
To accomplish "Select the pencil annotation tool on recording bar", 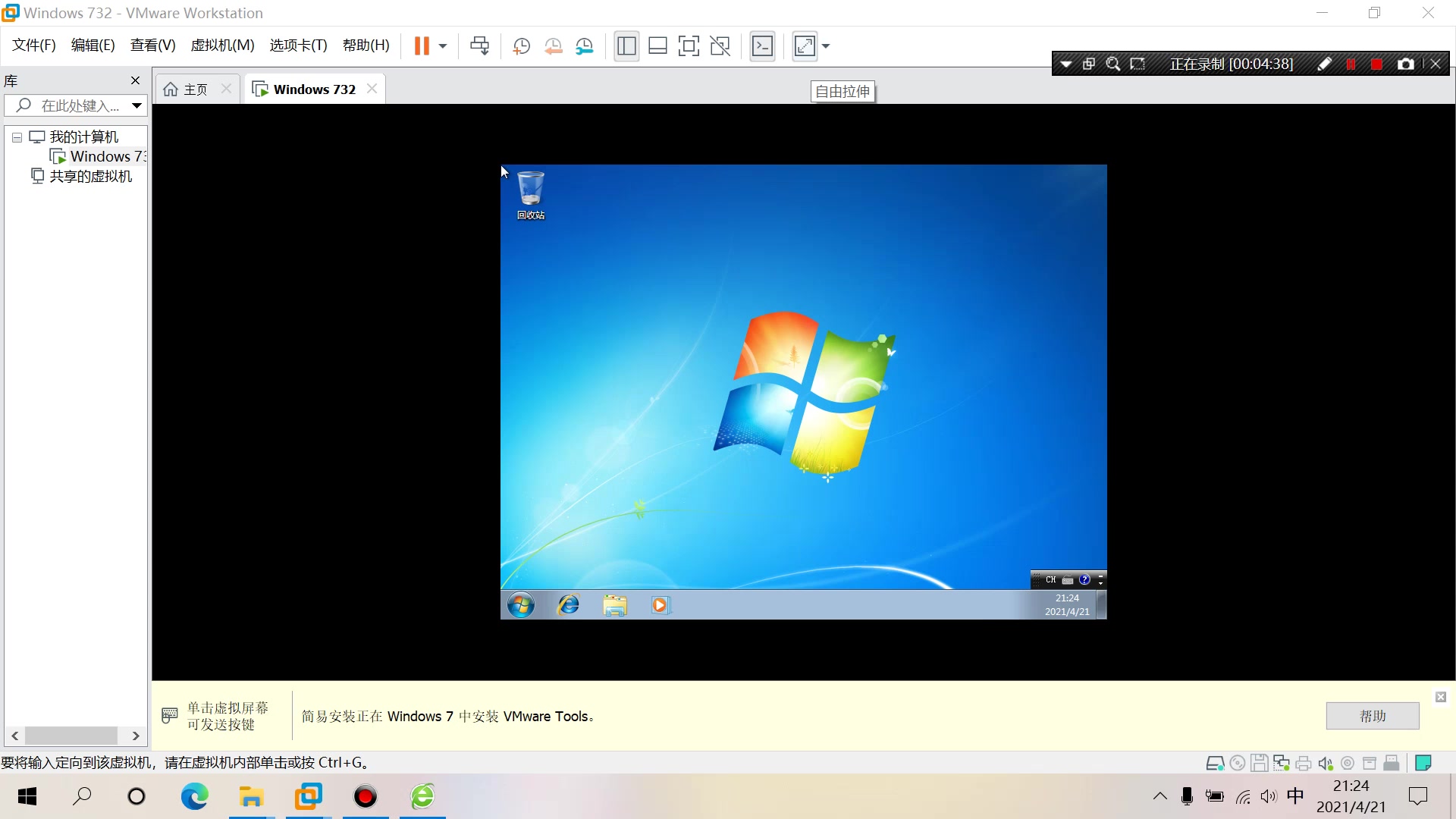I will (1324, 64).
